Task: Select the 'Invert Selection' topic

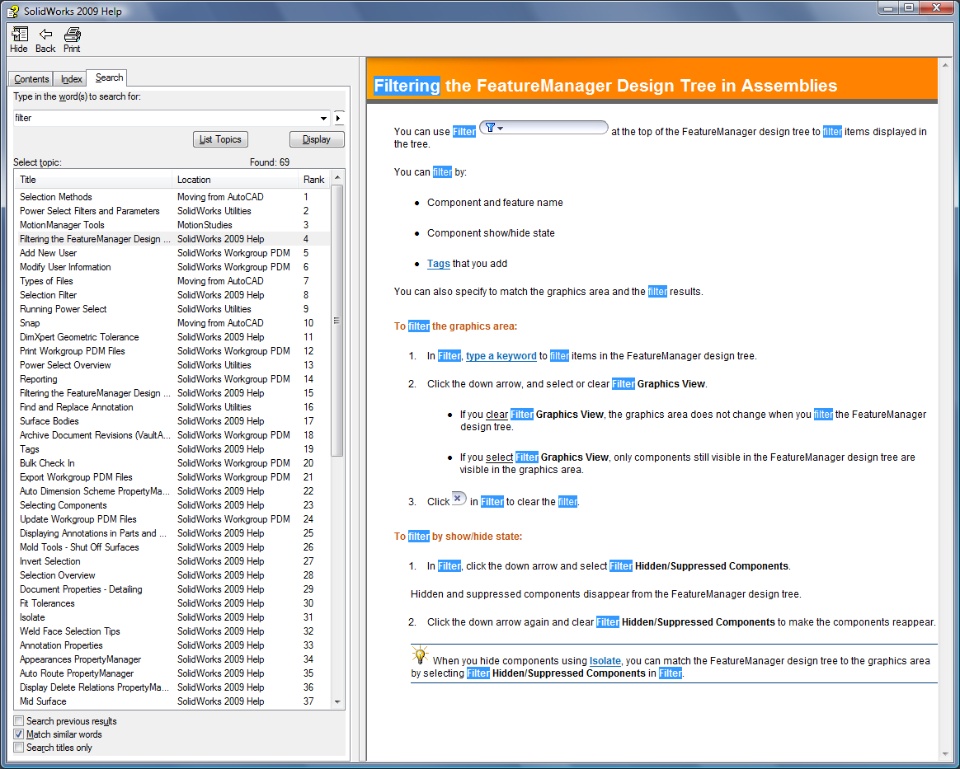Action: 172,561
